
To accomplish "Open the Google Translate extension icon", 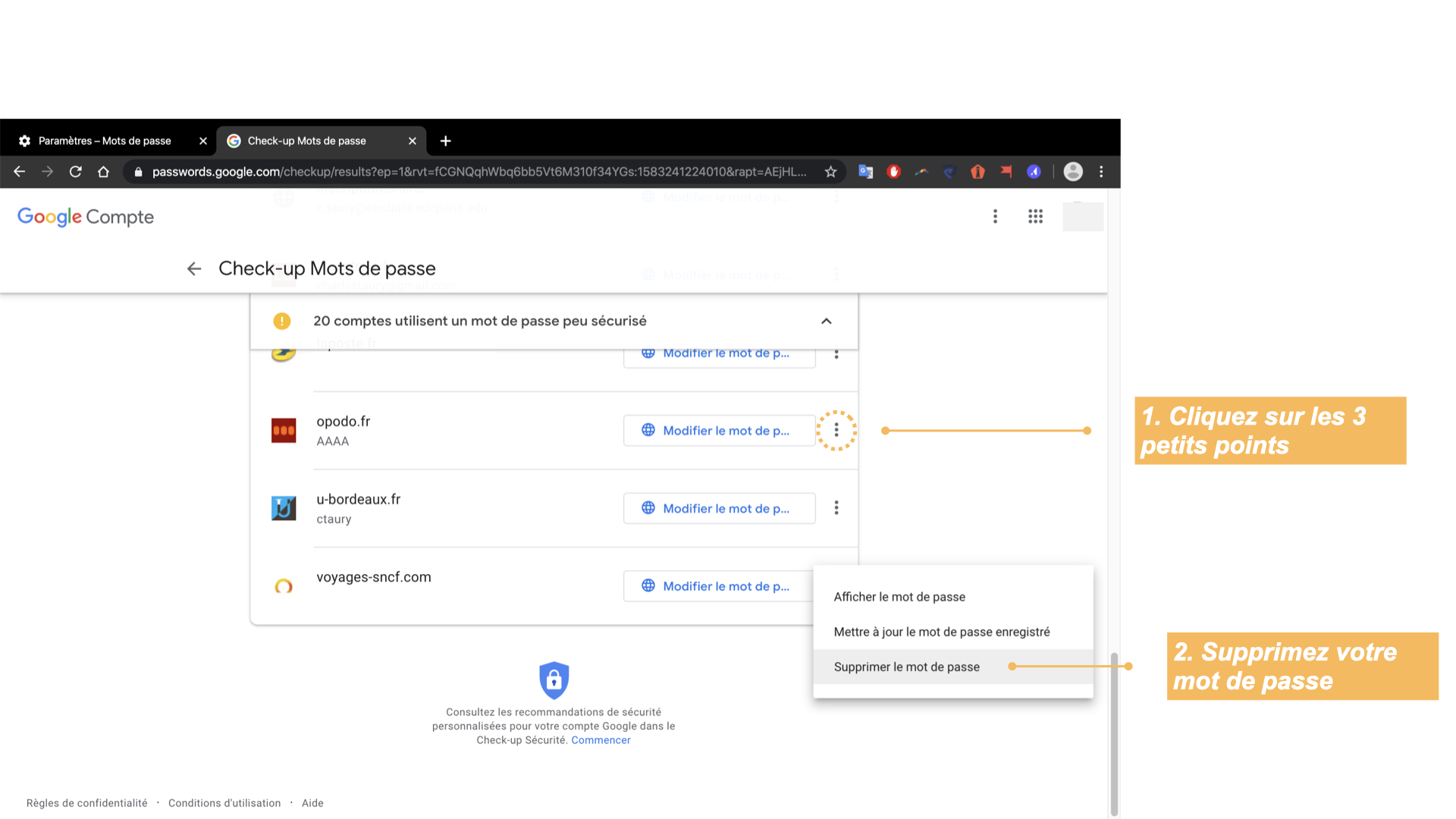I will [x=865, y=172].
